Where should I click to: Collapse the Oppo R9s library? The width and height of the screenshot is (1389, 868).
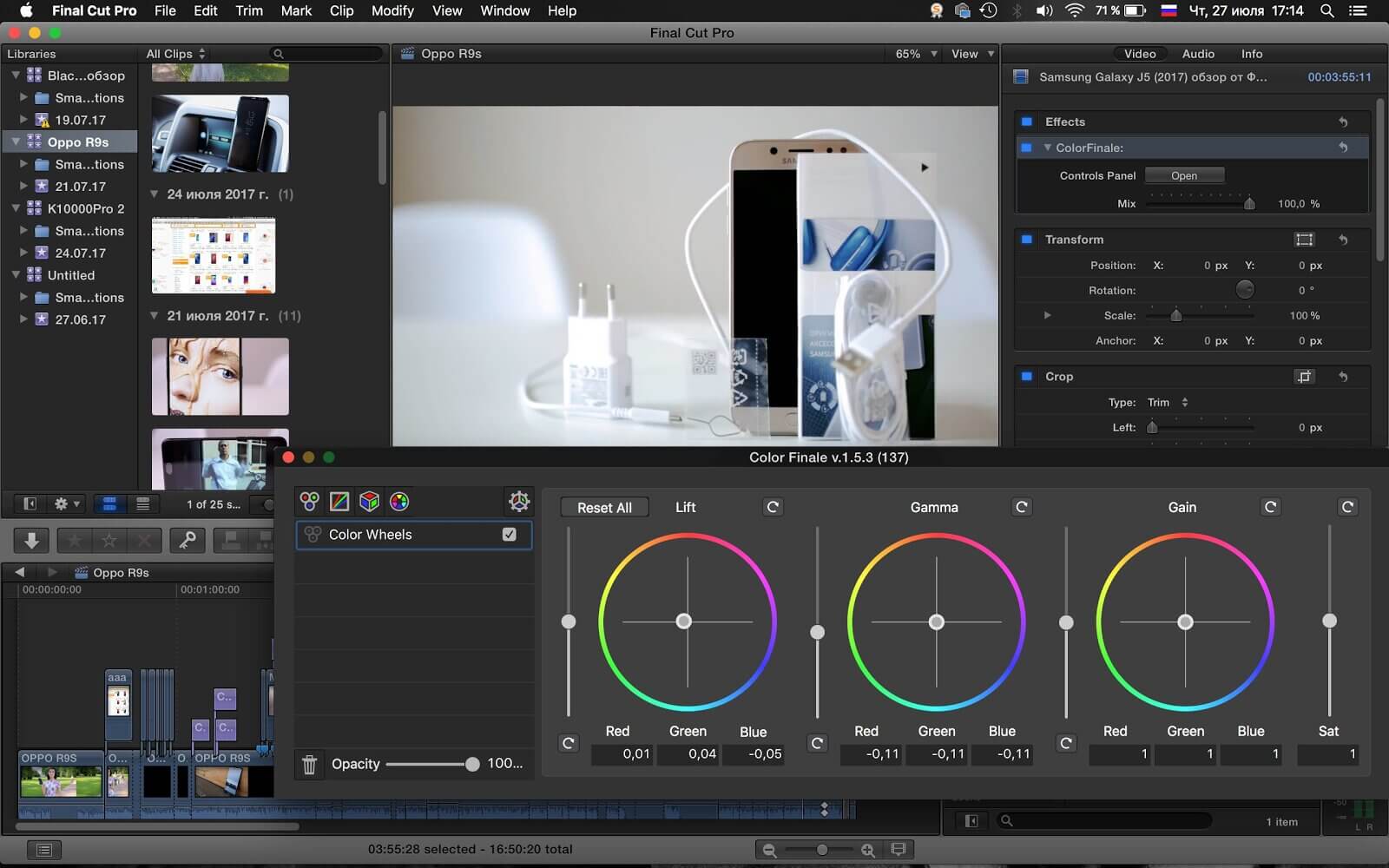point(16,141)
